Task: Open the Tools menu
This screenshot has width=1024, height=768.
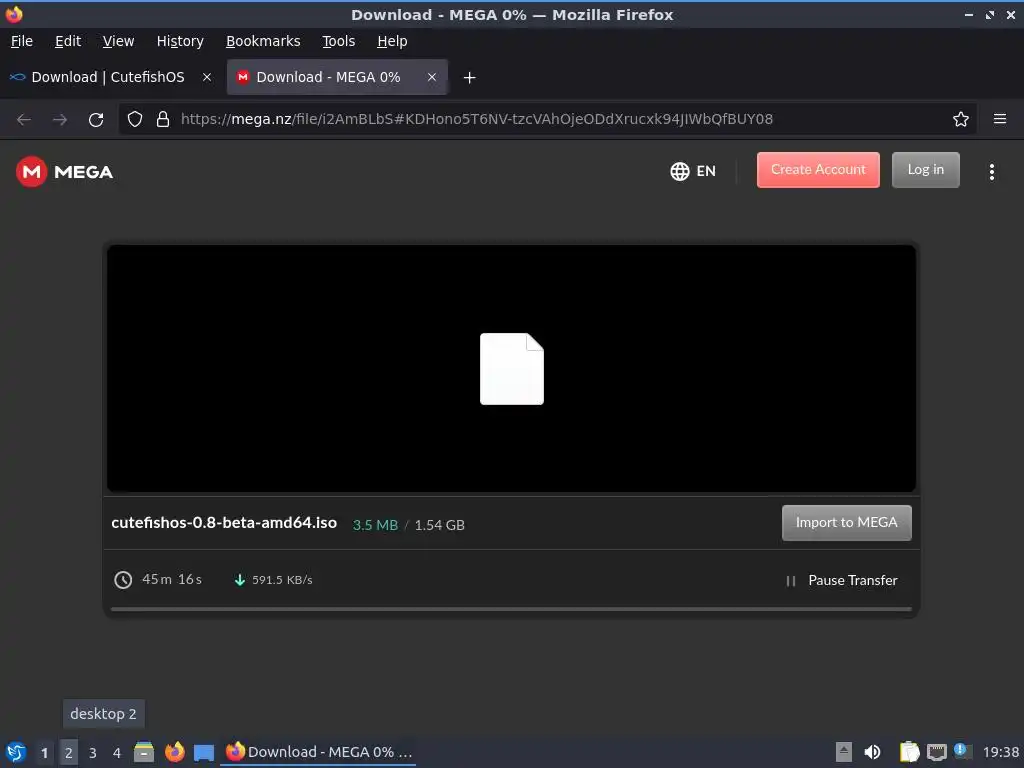Action: click(x=338, y=41)
